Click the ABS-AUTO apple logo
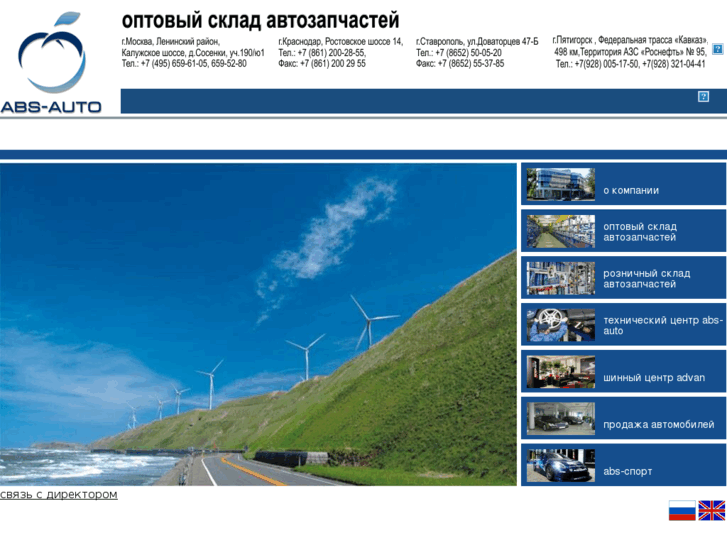 (51, 63)
